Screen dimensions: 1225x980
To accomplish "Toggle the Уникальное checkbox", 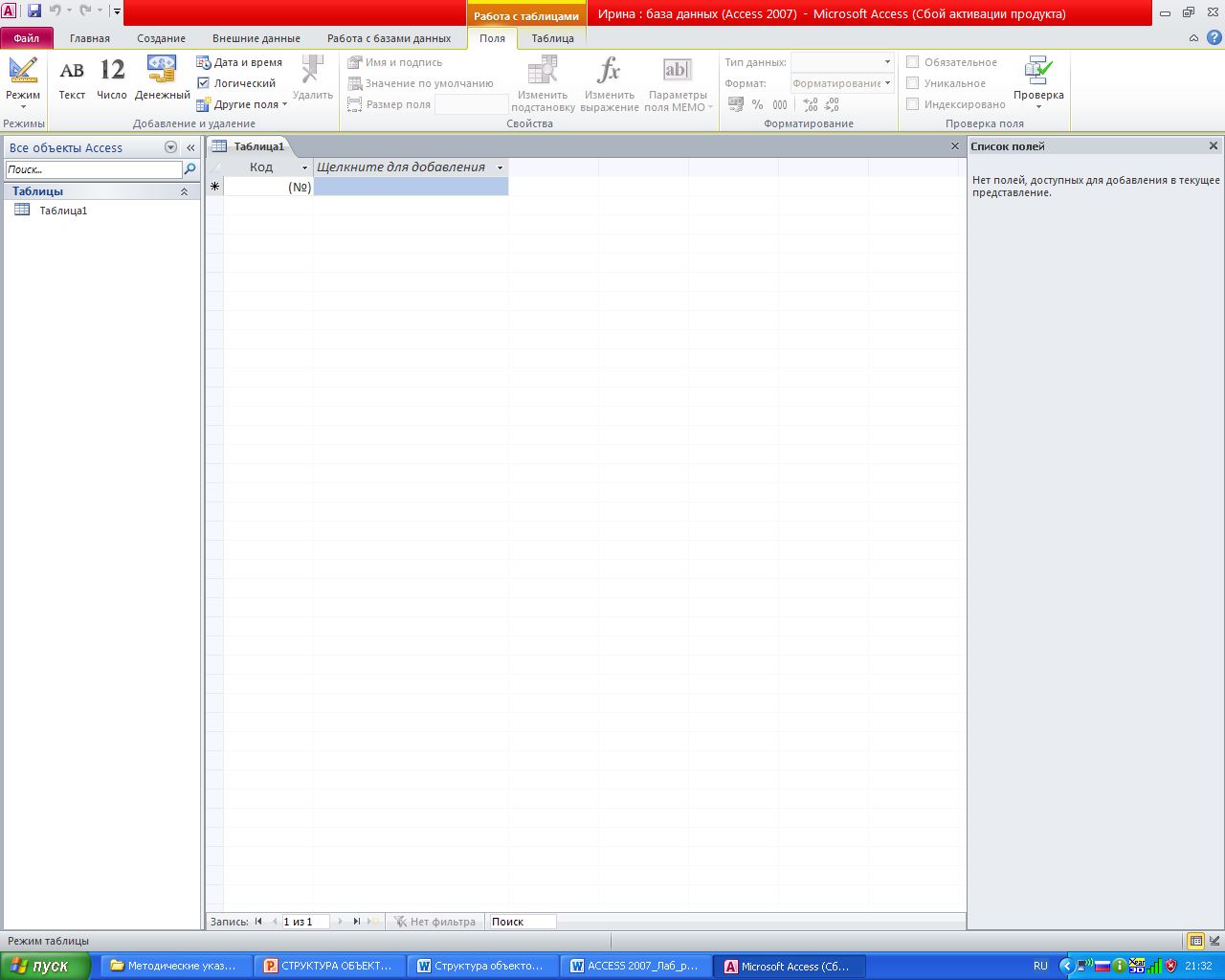I will [x=913, y=83].
